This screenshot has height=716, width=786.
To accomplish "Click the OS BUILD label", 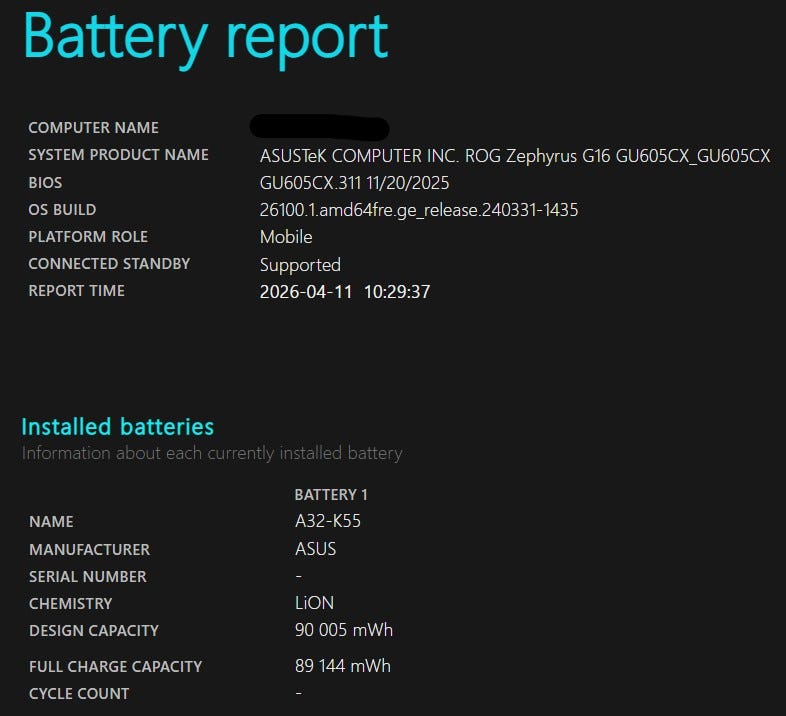I will (x=62, y=210).
